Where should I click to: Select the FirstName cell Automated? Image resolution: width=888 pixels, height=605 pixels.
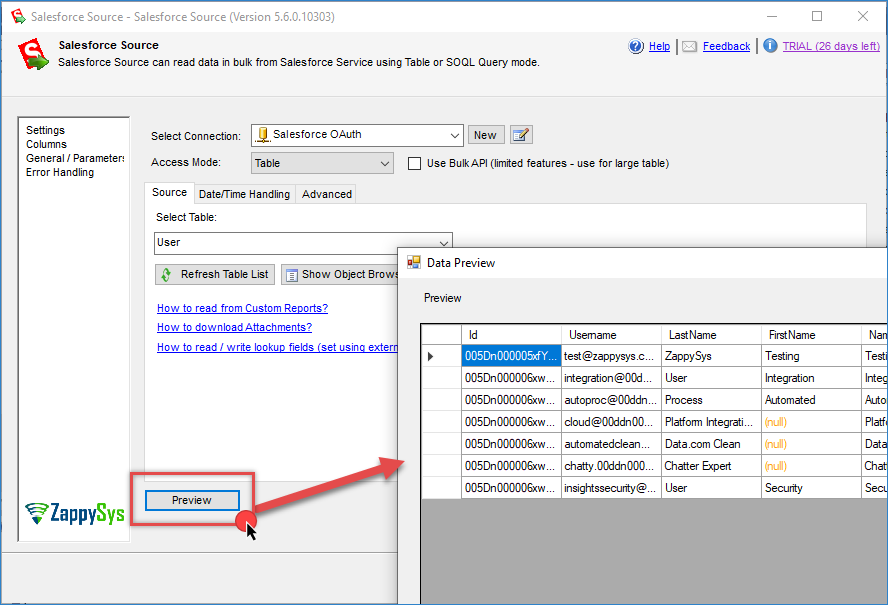click(811, 401)
